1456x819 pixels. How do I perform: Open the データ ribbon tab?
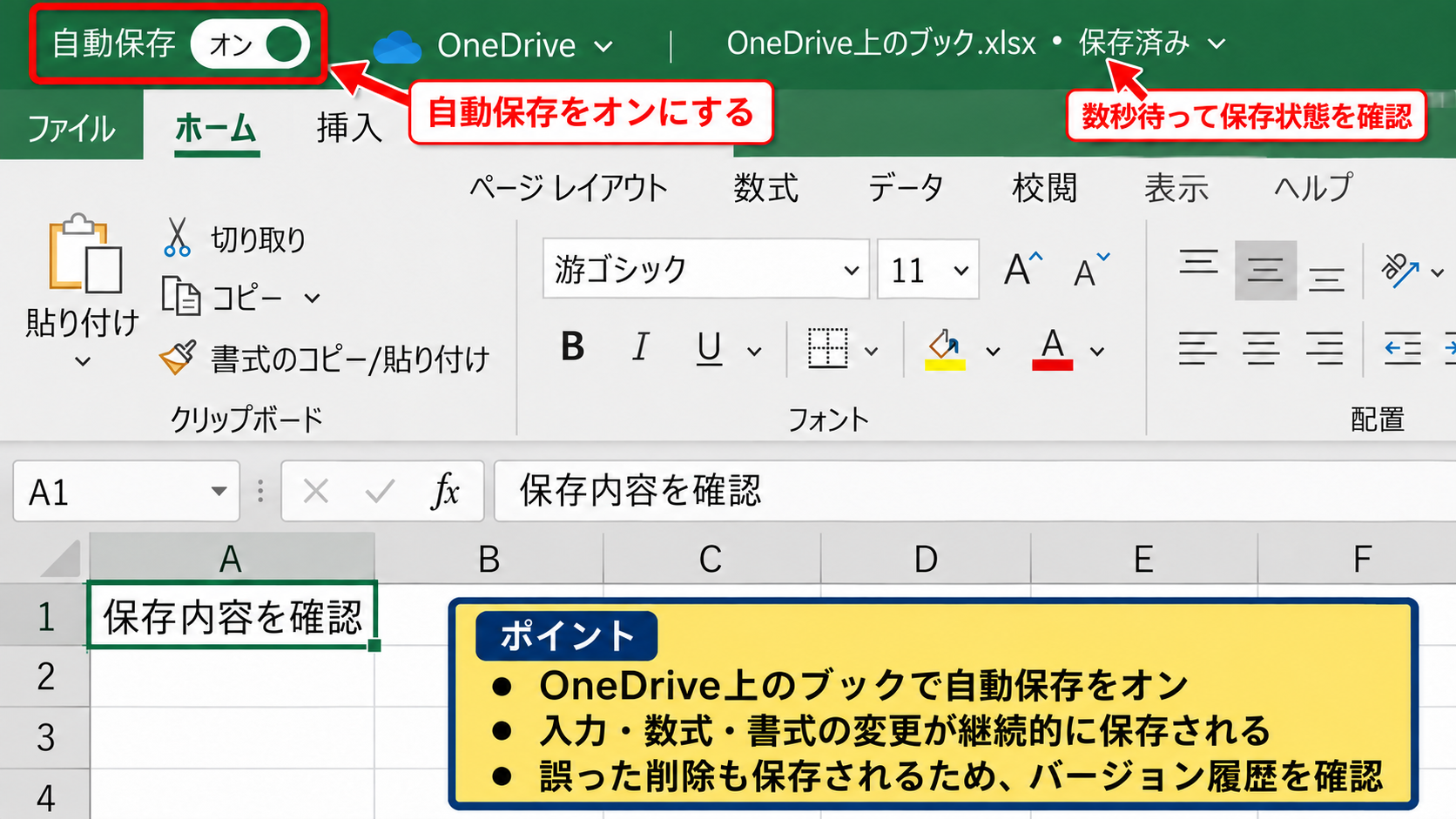click(x=906, y=188)
